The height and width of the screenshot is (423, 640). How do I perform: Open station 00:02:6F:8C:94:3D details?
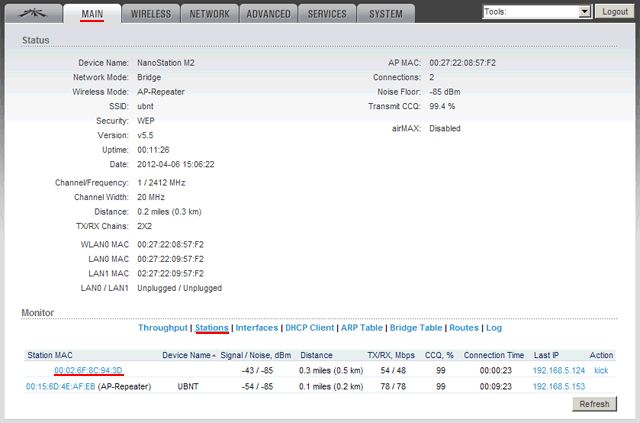(88, 370)
